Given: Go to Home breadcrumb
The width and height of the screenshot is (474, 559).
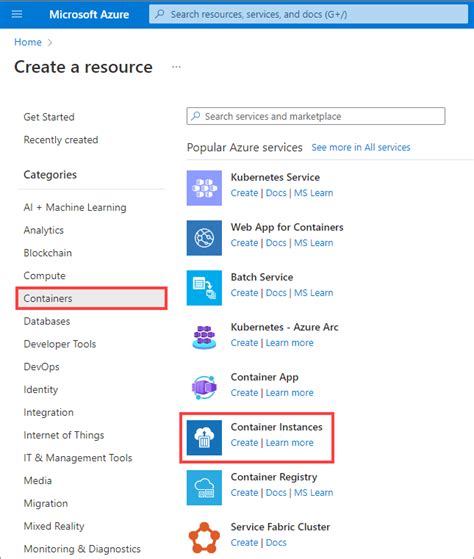Looking at the screenshot, I should pos(28,42).
